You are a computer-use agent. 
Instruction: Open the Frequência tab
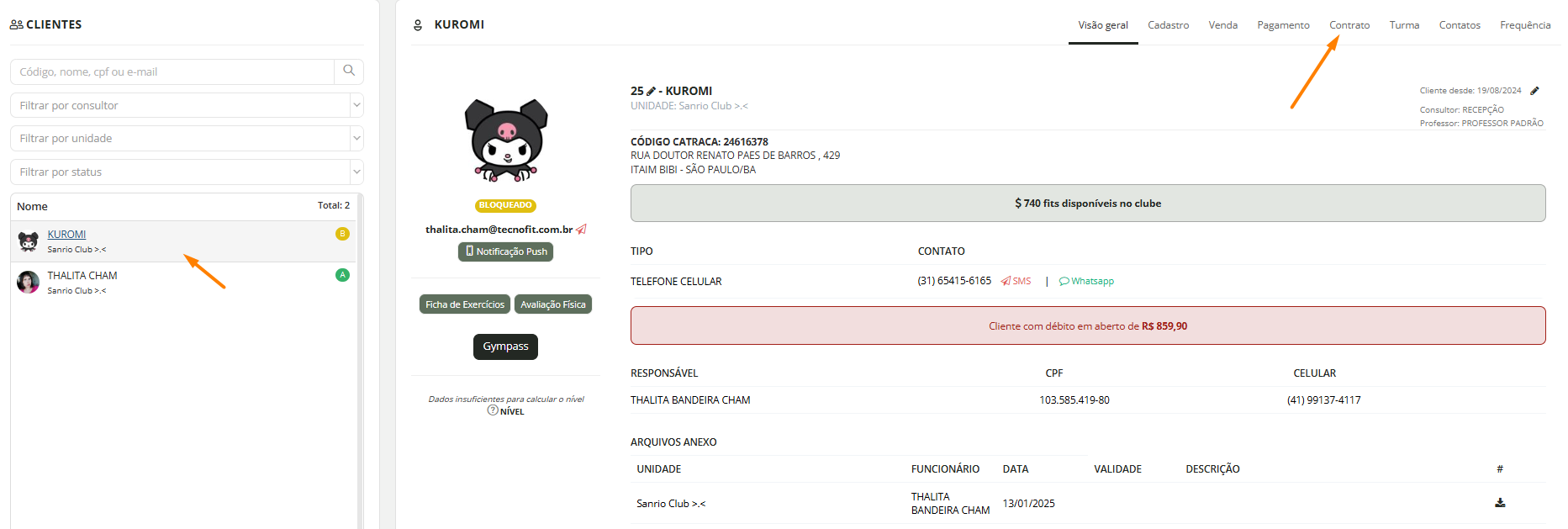1525,25
